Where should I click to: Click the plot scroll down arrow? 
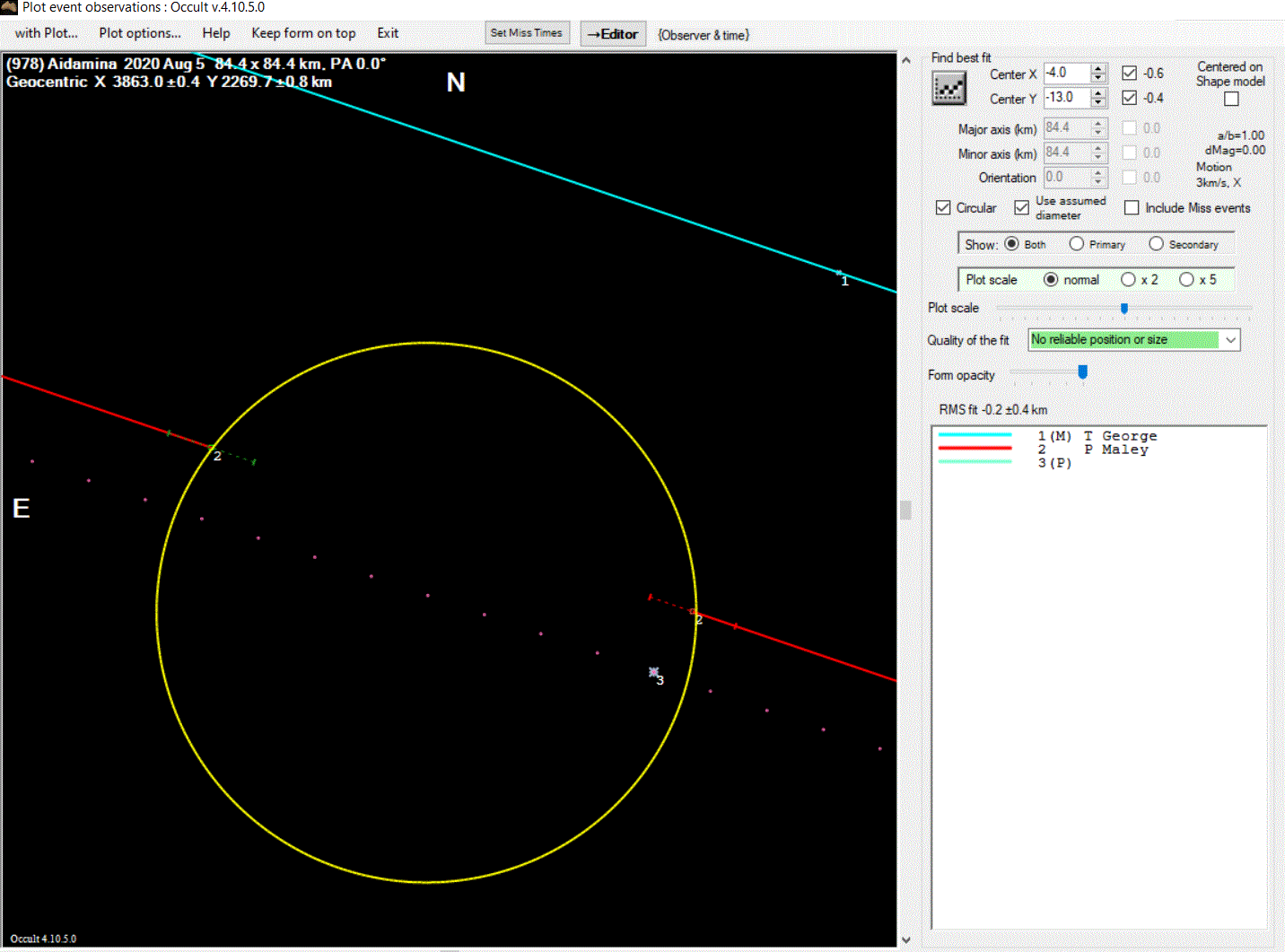pyautogui.click(x=905, y=939)
